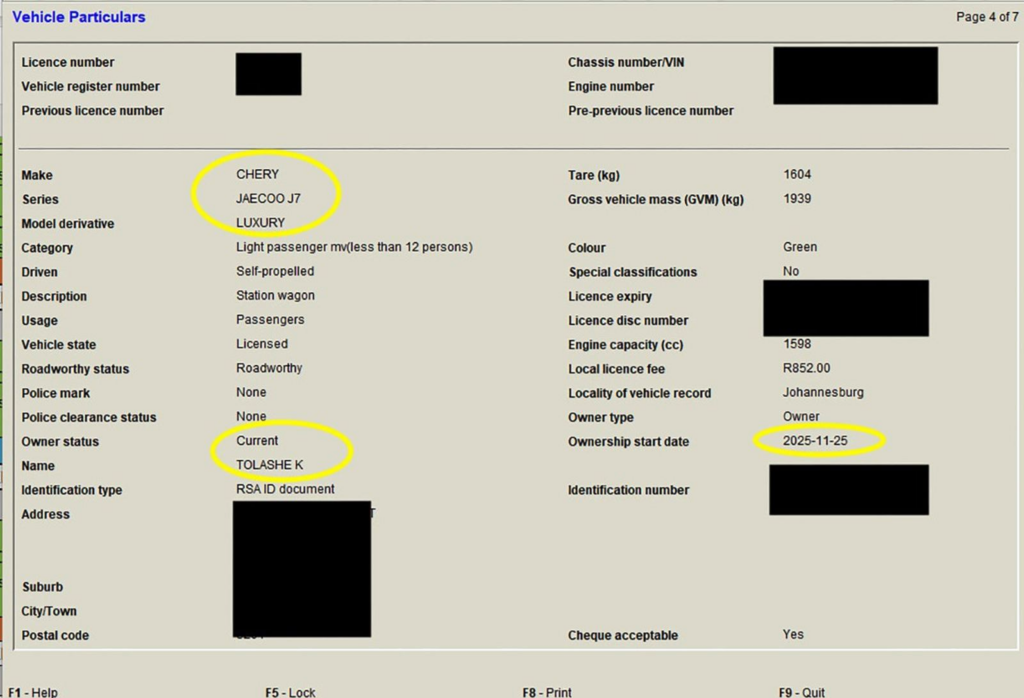Select the Tare value 1604

(797, 175)
